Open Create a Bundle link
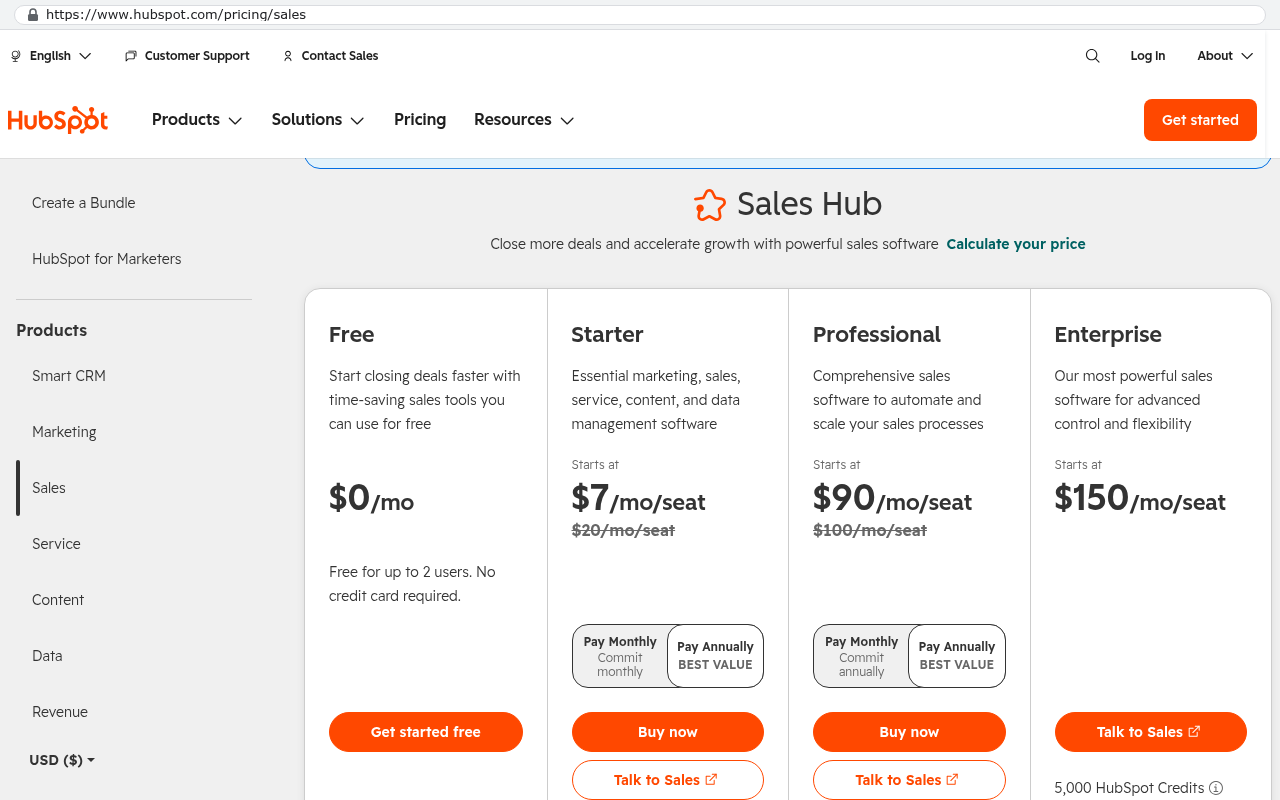The height and width of the screenshot is (800, 1280). 83,203
